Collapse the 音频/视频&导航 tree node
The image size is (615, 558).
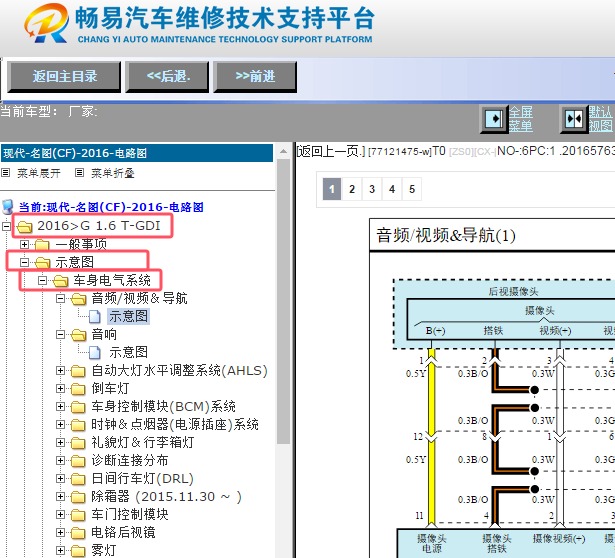pos(60,298)
